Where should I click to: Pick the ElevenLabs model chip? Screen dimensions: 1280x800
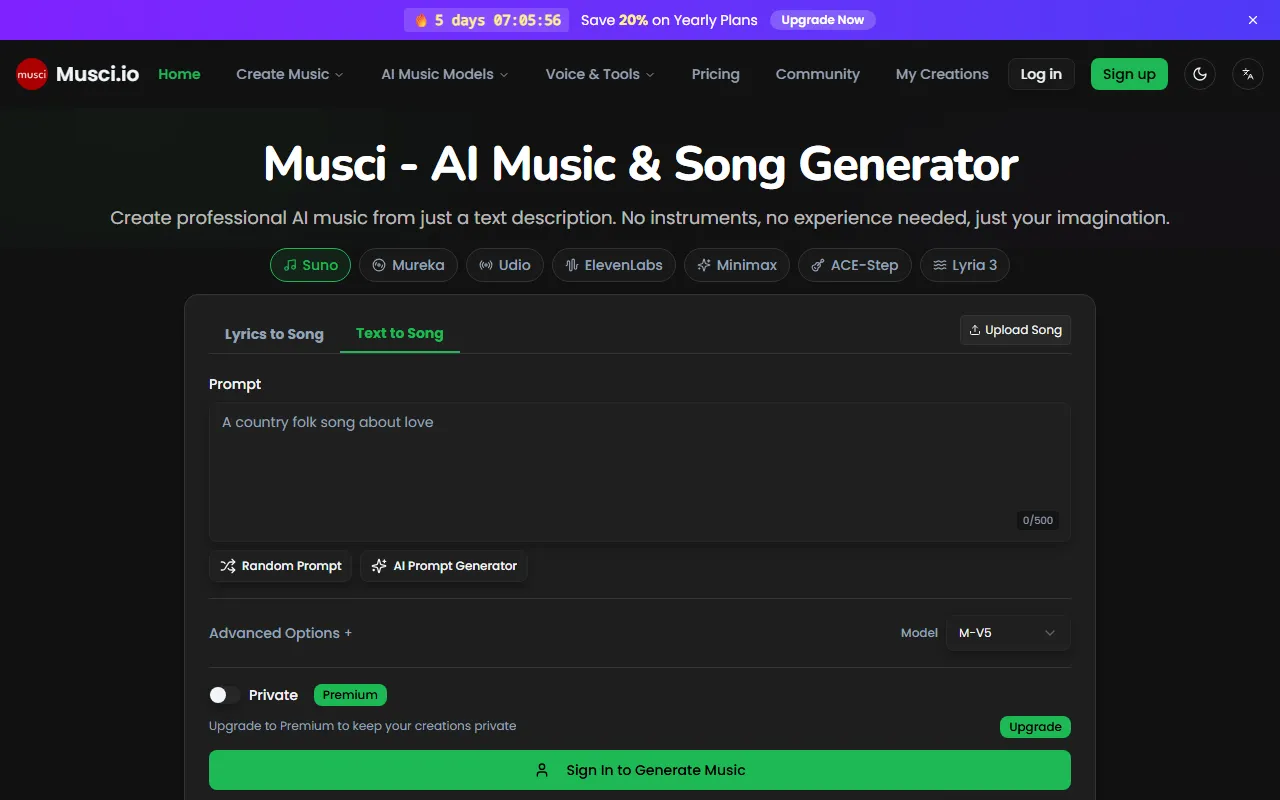point(614,265)
